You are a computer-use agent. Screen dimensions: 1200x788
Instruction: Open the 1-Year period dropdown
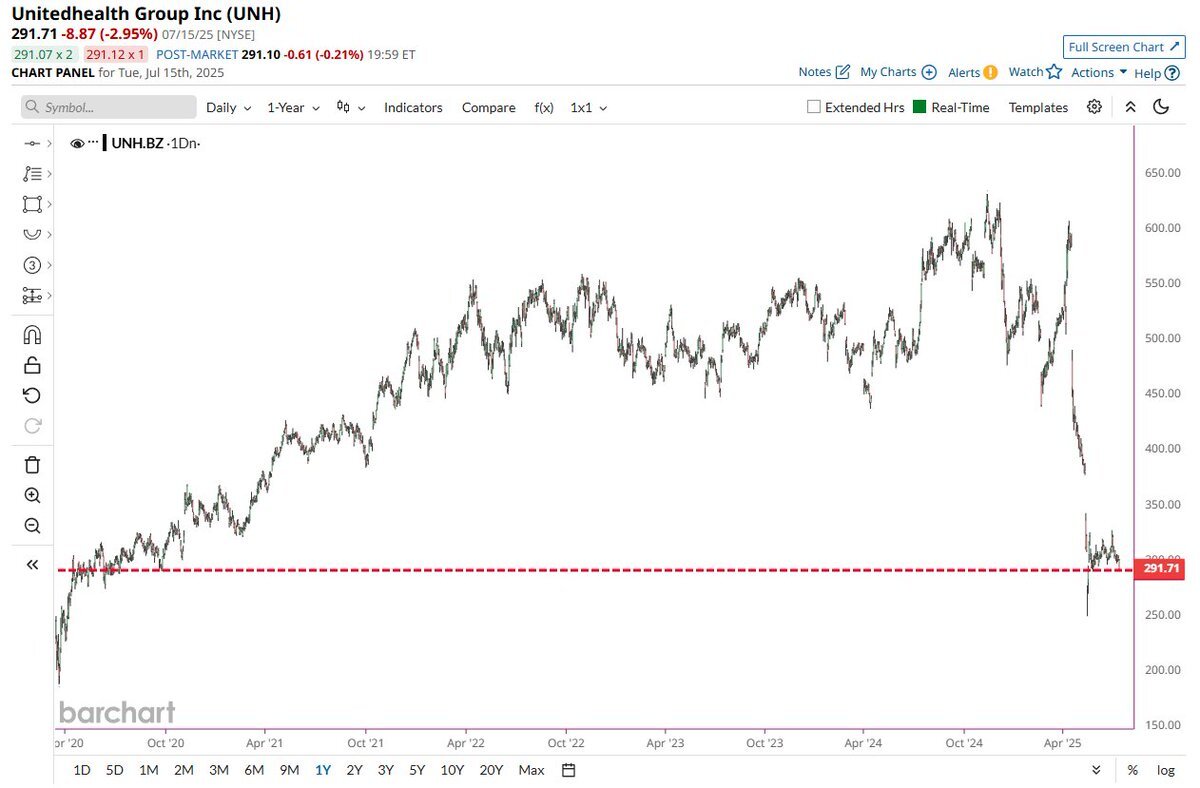click(x=293, y=107)
